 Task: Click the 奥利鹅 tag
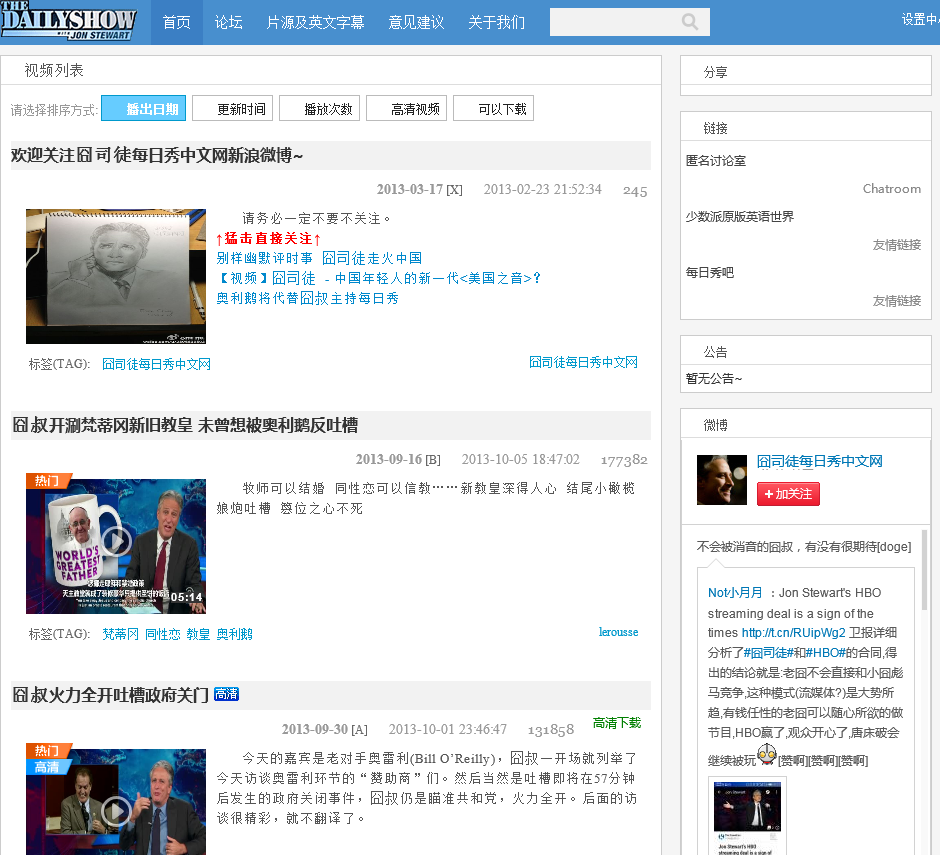(x=234, y=634)
